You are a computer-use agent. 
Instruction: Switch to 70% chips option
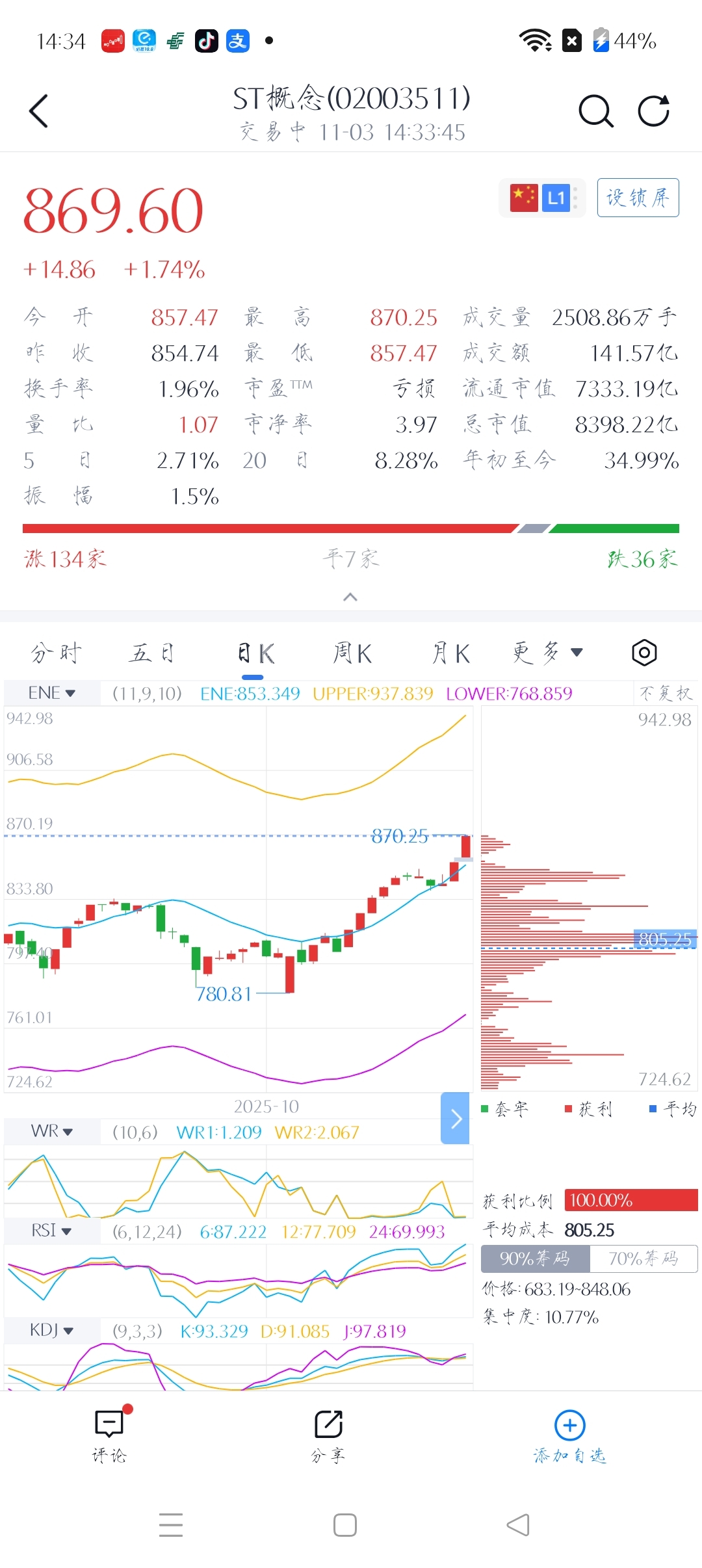click(x=643, y=1259)
